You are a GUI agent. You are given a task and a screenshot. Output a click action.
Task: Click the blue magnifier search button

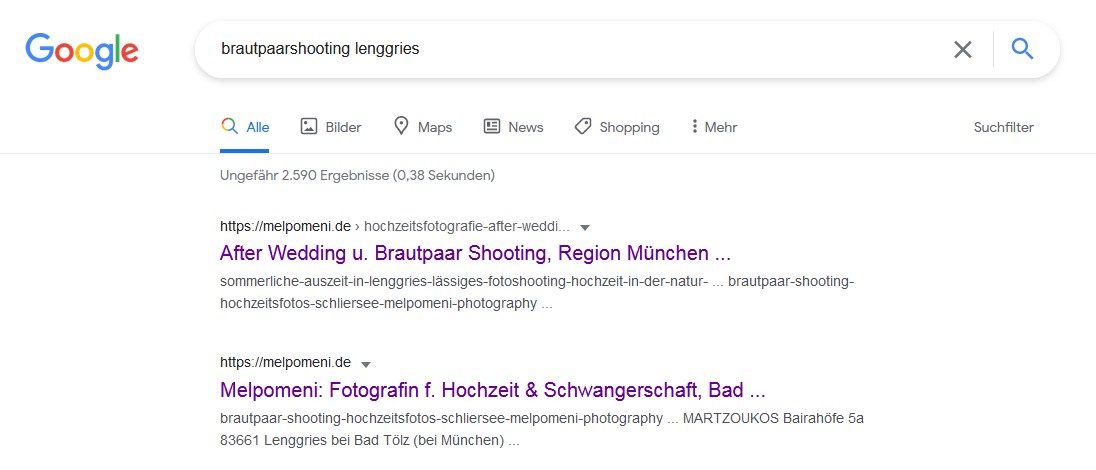coord(1022,49)
